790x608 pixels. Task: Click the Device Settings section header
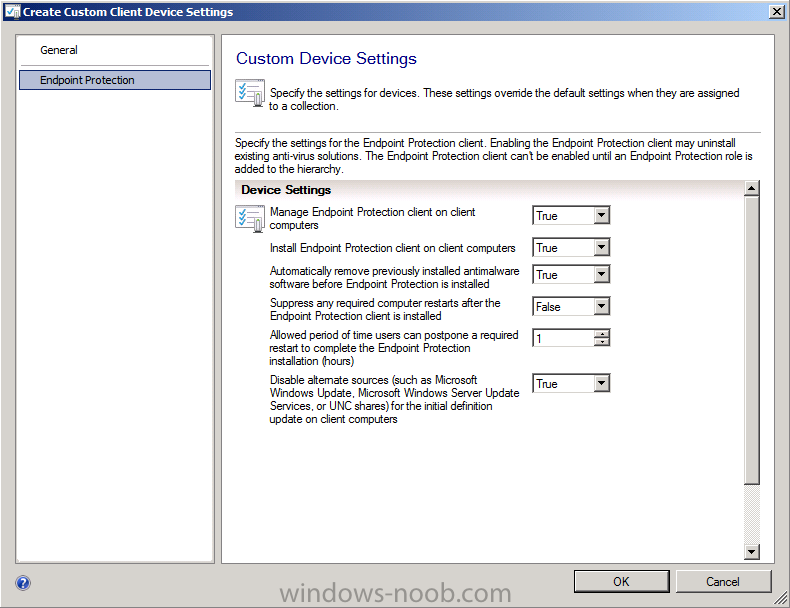pyautogui.click(x=286, y=190)
